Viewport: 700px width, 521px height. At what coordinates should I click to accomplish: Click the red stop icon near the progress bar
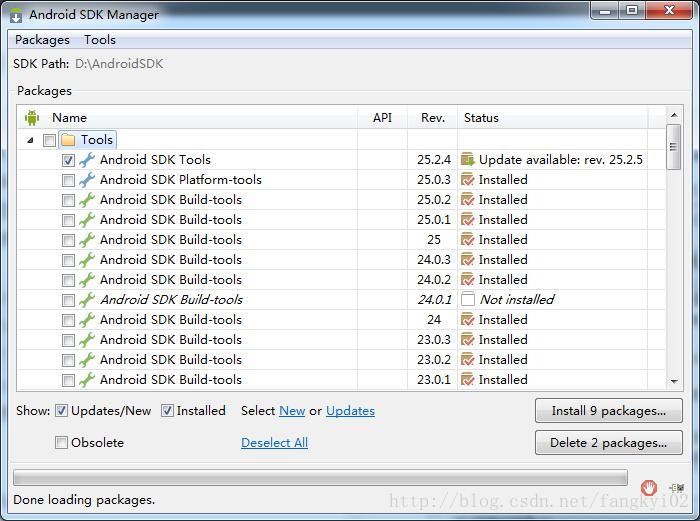point(649,487)
